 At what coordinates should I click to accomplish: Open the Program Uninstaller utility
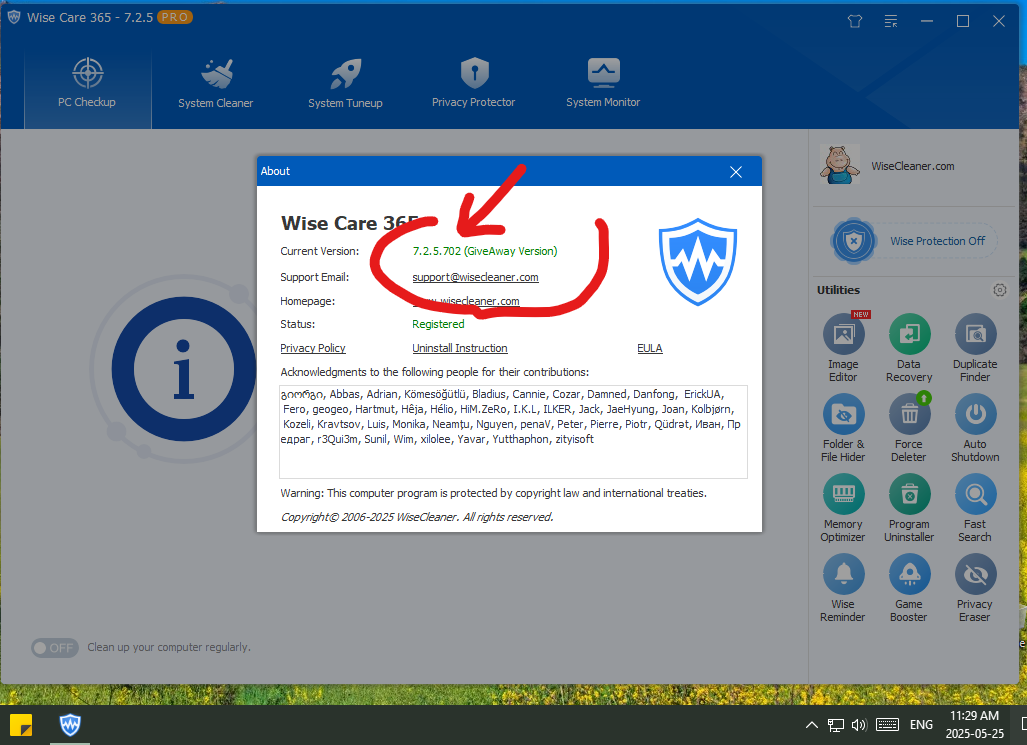[908, 508]
